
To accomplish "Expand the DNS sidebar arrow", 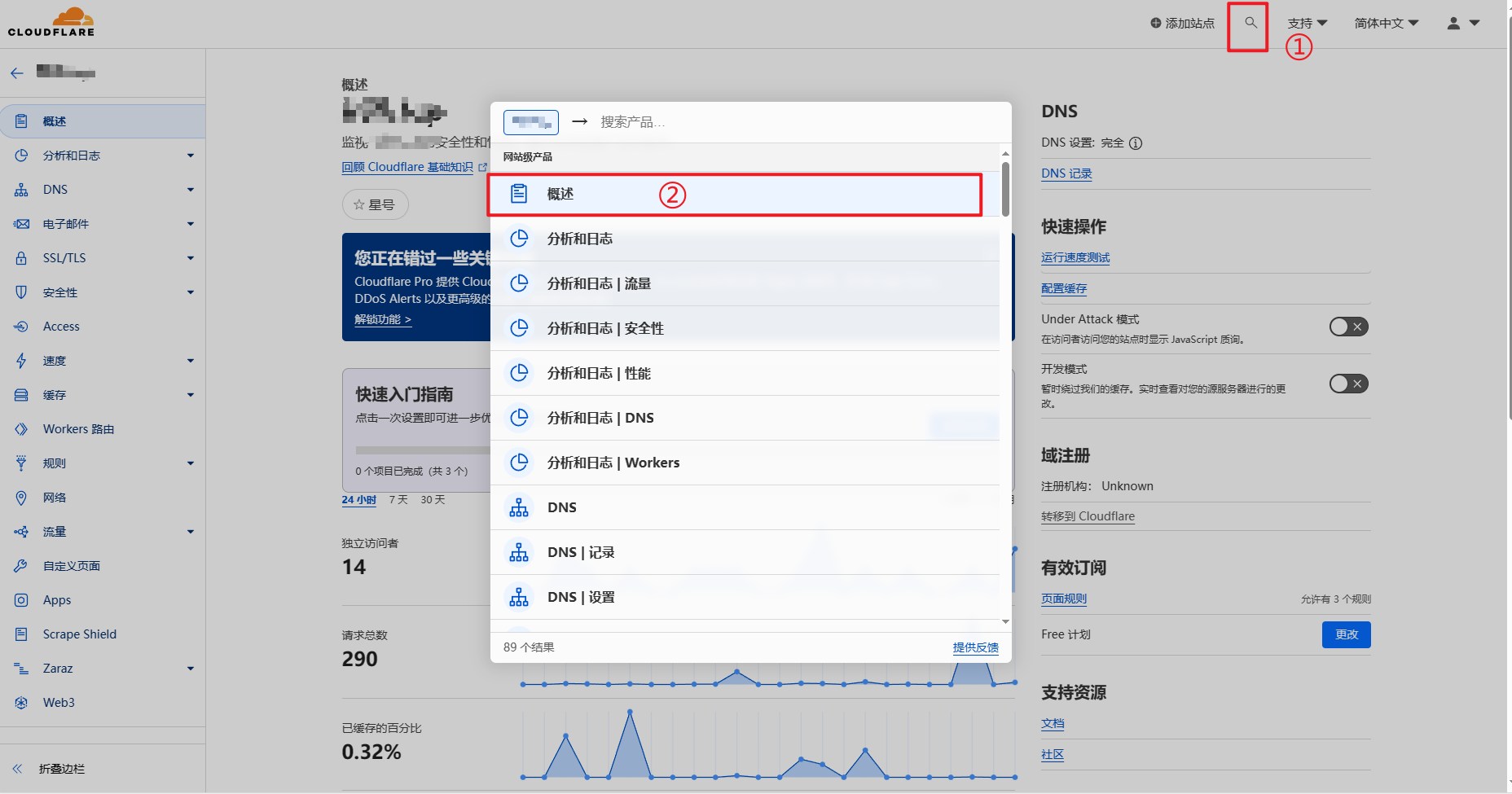I will tap(191, 190).
